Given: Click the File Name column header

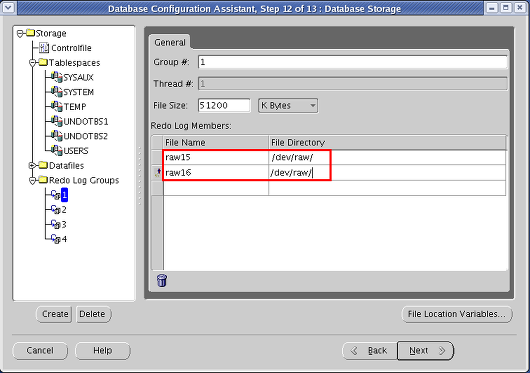Looking at the screenshot, I should (x=216, y=143).
